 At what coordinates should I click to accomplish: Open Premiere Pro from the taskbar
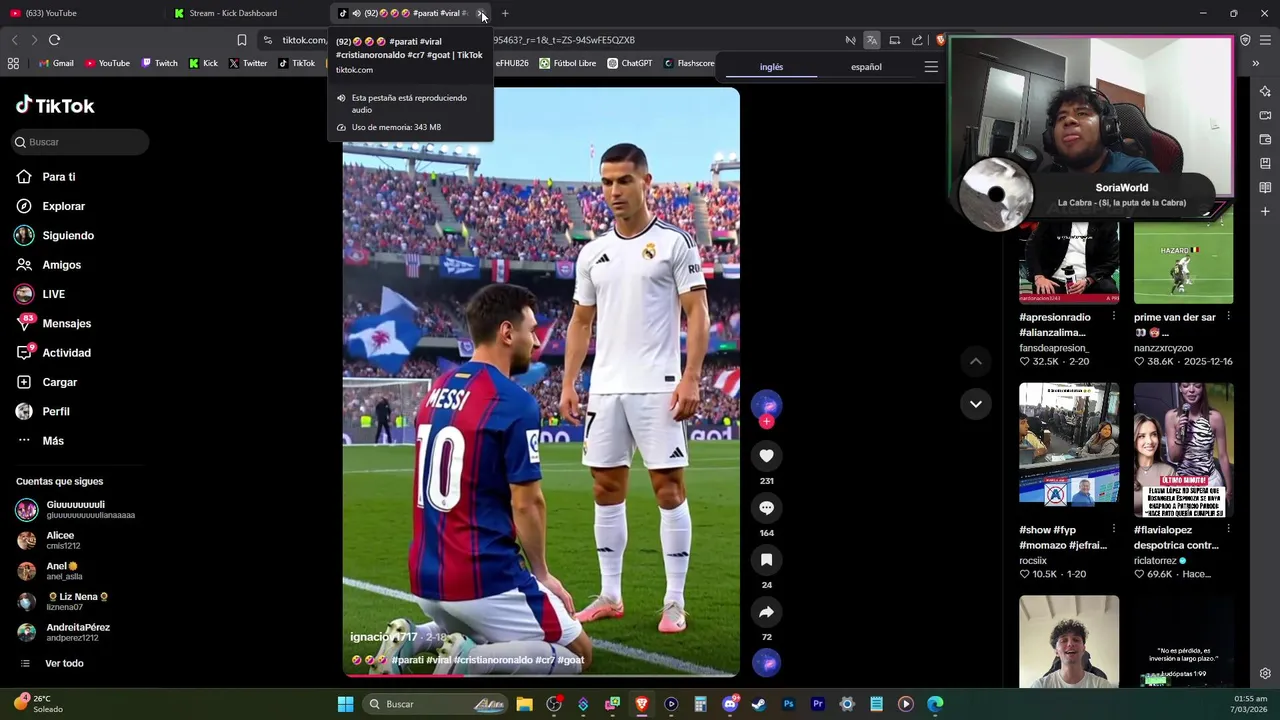click(x=817, y=704)
